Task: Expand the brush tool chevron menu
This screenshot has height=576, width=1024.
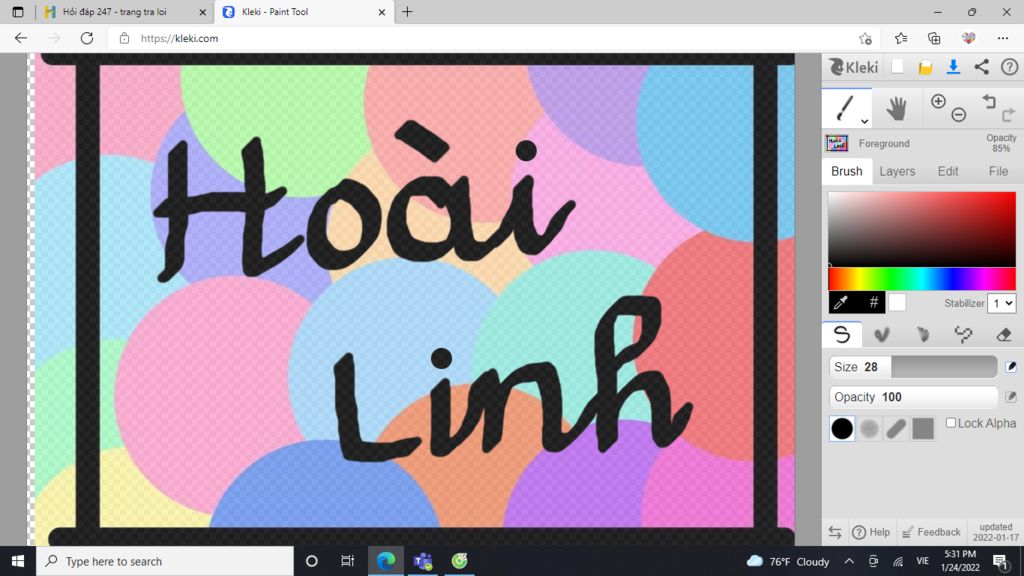Action: [x=864, y=121]
